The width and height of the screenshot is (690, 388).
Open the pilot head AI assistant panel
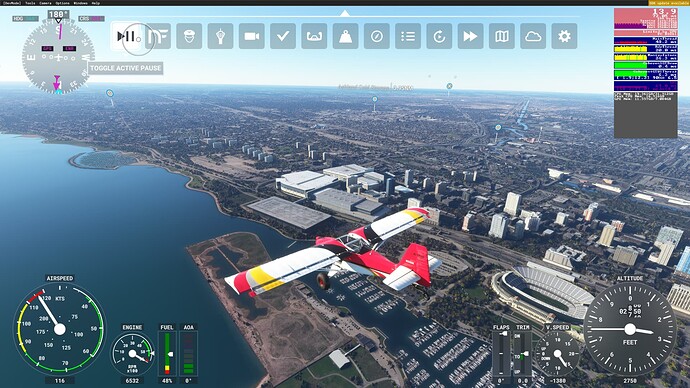click(x=189, y=36)
